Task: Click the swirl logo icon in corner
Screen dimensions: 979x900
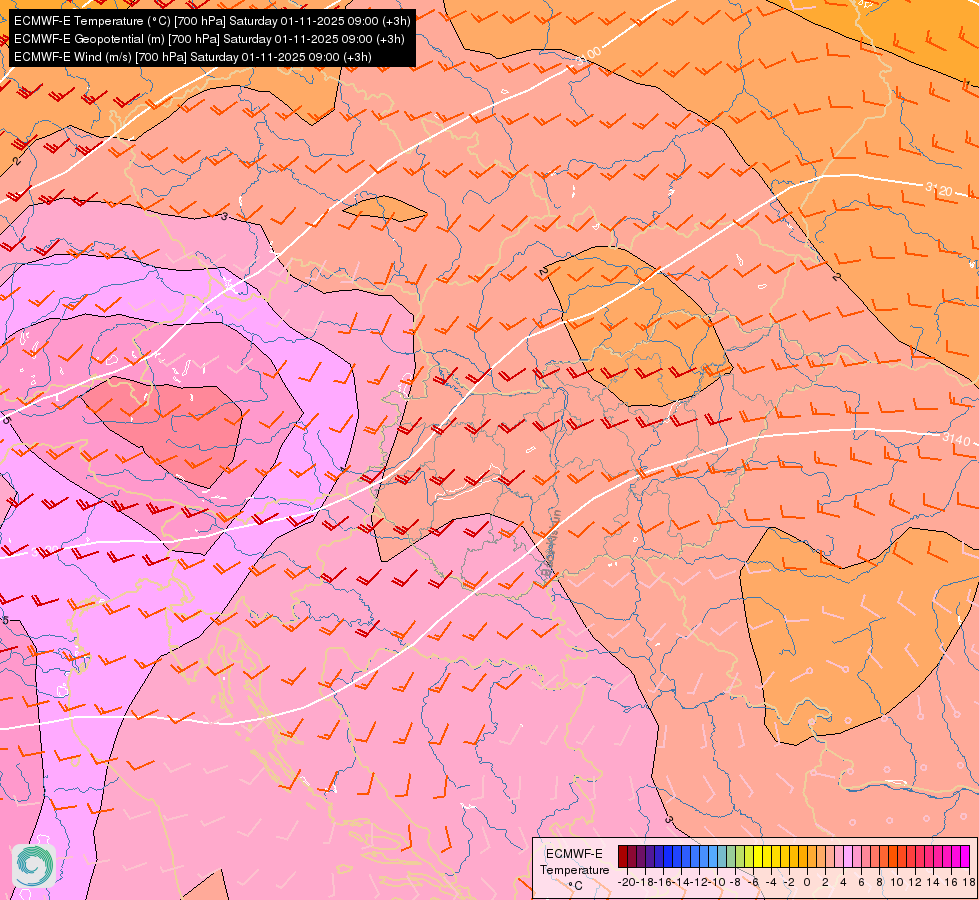Action: (x=34, y=866)
